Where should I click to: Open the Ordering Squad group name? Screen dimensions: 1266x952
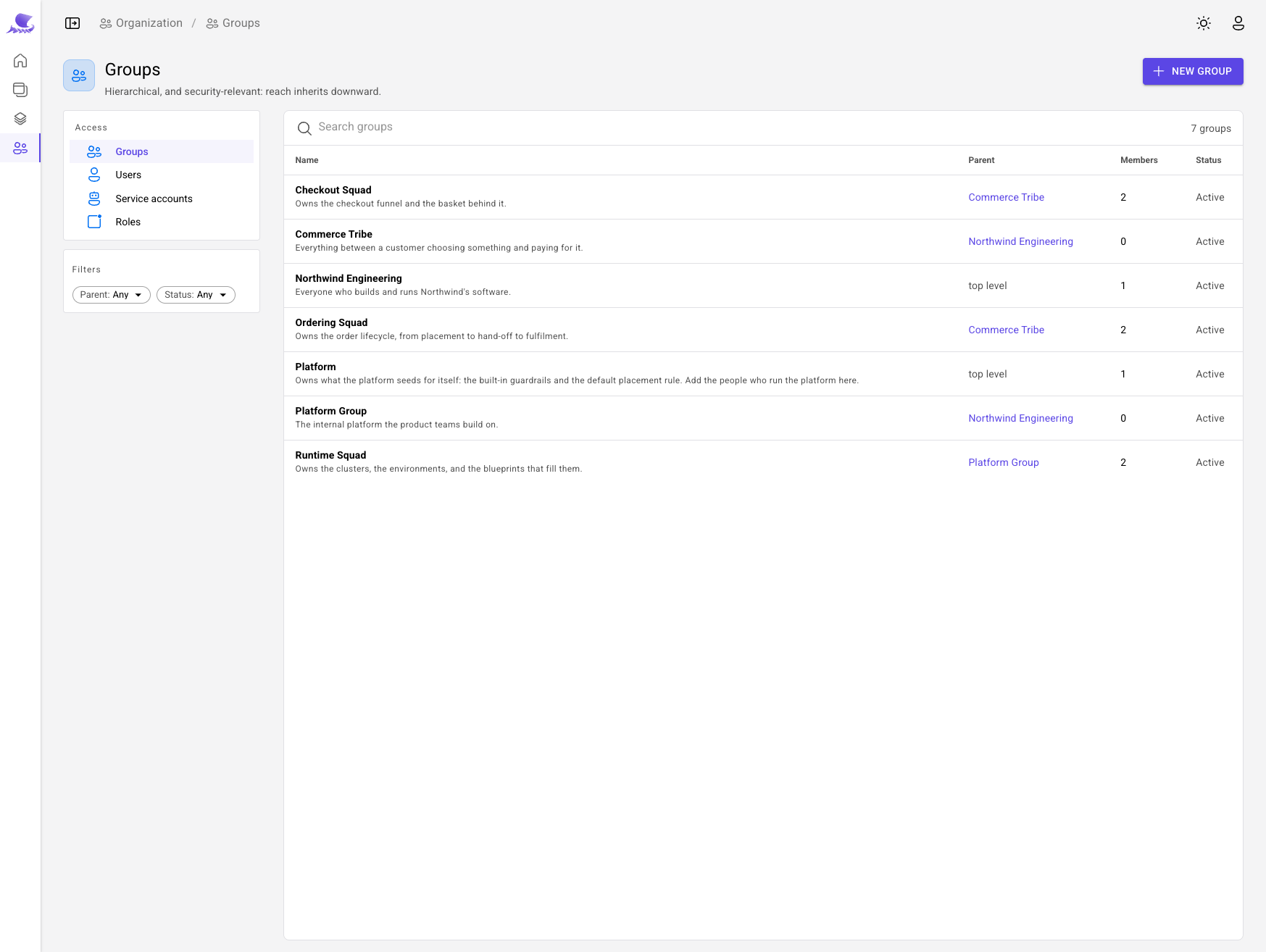[x=331, y=322]
